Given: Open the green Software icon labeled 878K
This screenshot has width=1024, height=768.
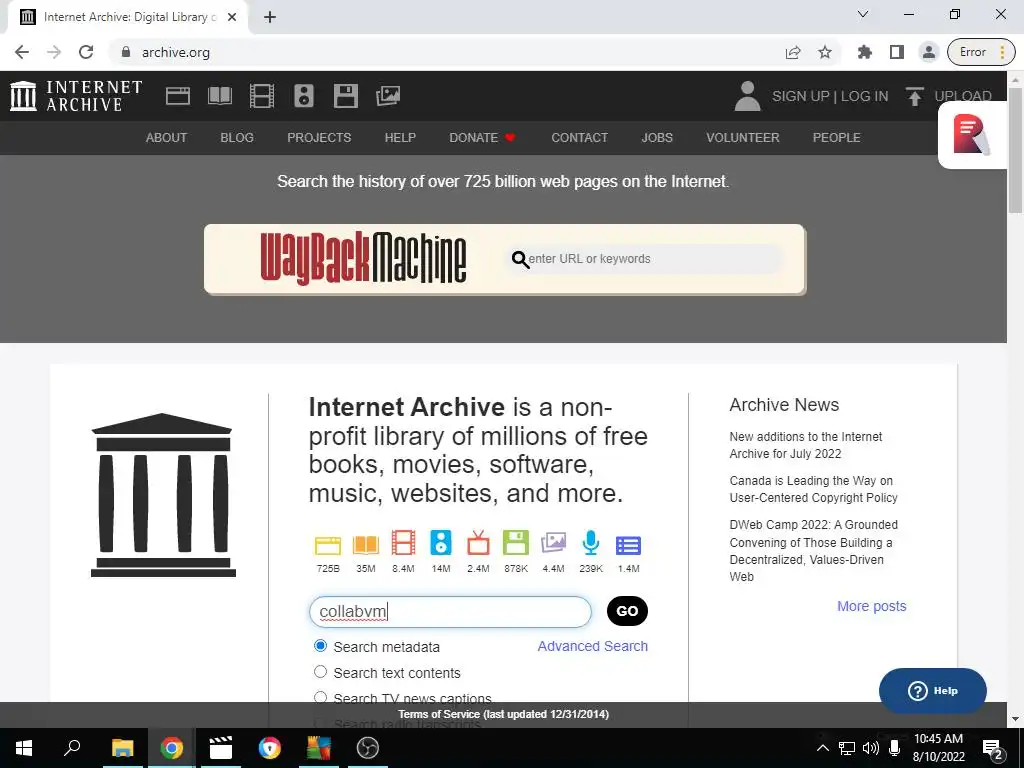Looking at the screenshot, I should coord(515,543).
